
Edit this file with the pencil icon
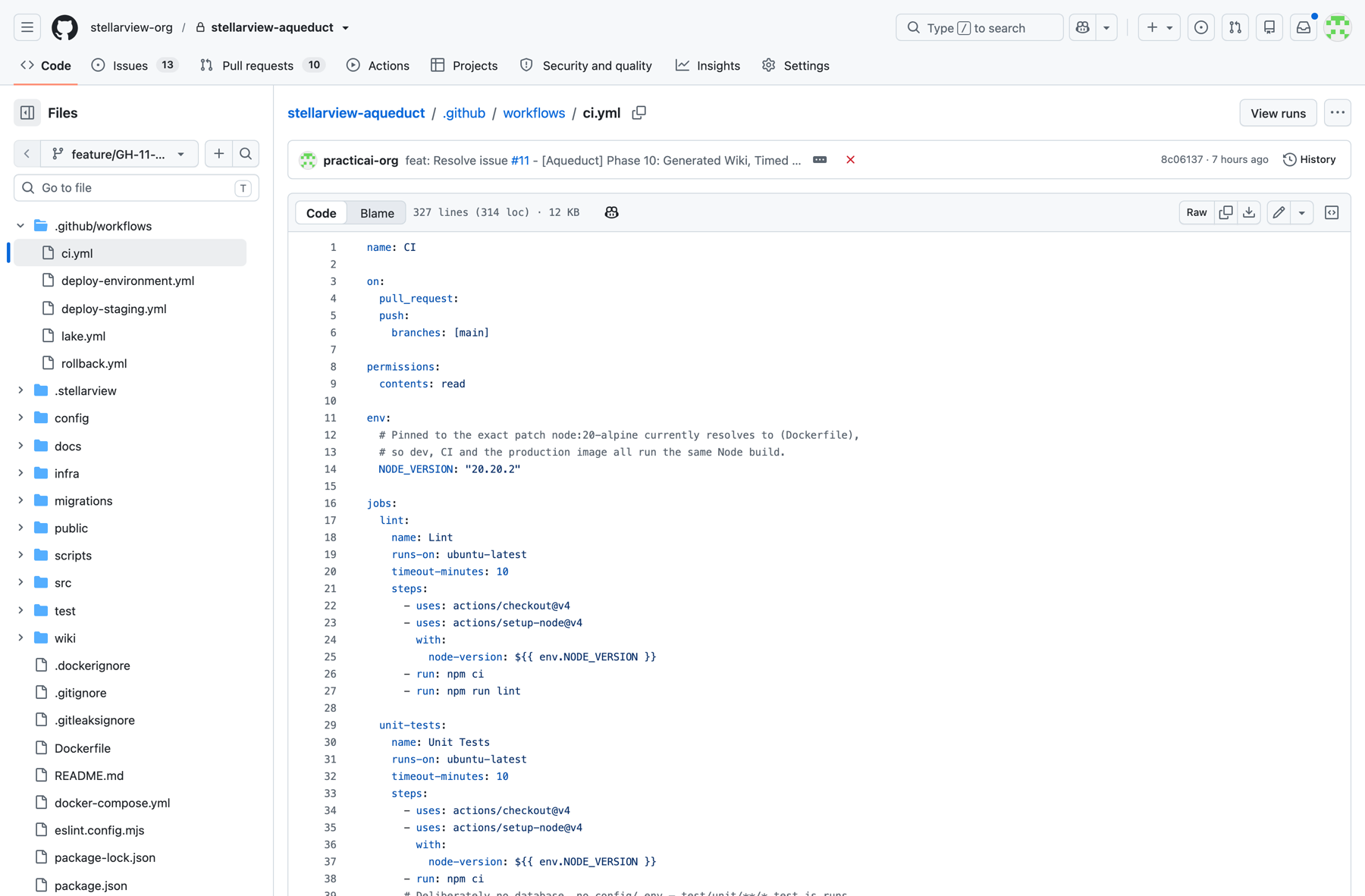[x=1279, y=212]
